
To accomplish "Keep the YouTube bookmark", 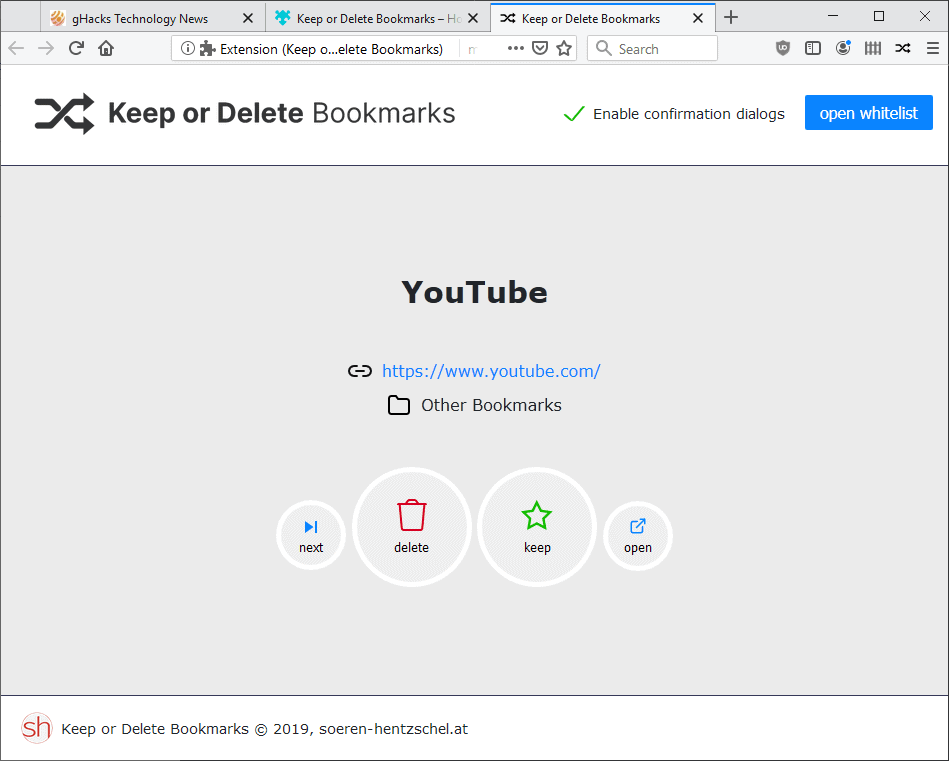I will point(537,527).
